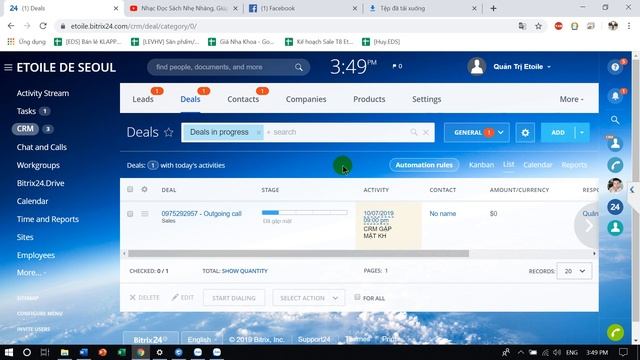Screen dimensions: 640x360
Task: Open the hamburger menu beside ETOILE DE SEOUL
Action: [8, 67]
